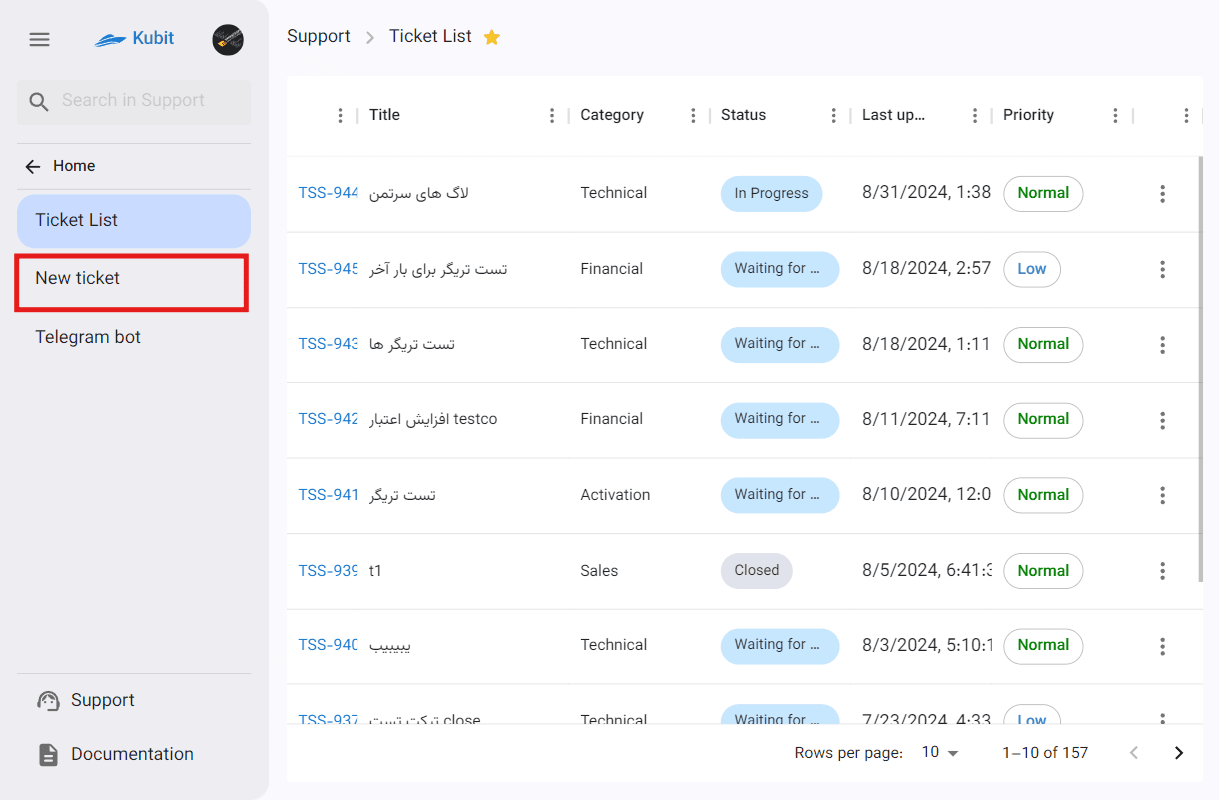Open Support at the sidebar bottom
This screenshot has height=800, width=1219.
[x=134, y=701]
